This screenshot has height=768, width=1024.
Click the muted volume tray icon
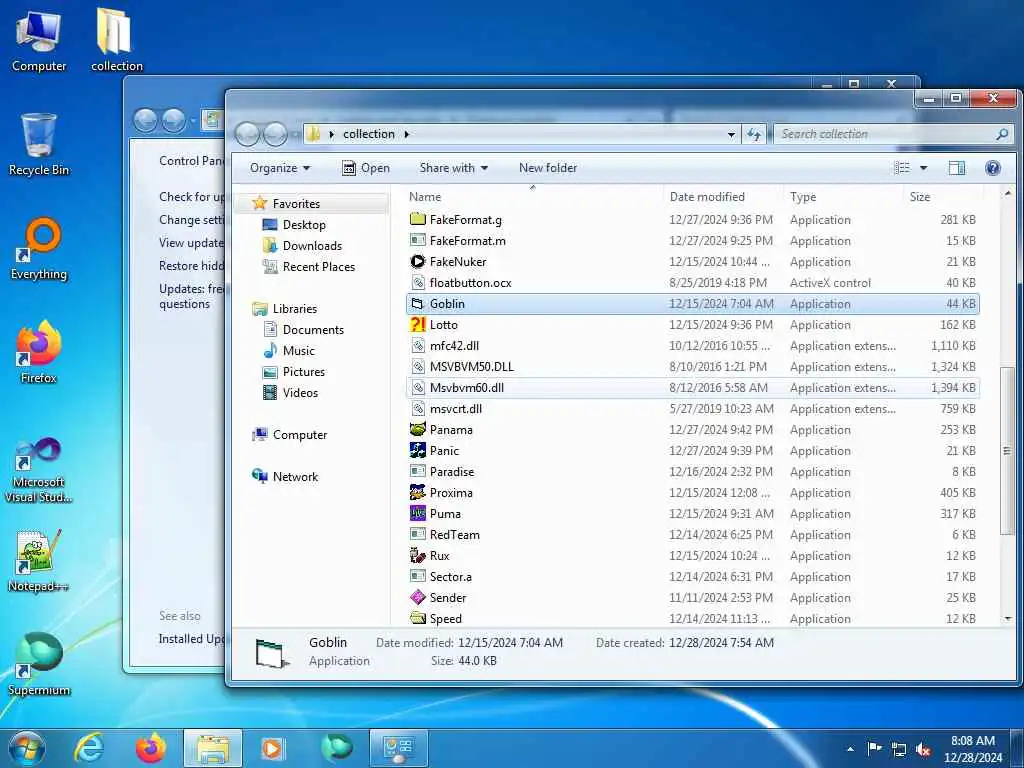(x=923, y=749)
